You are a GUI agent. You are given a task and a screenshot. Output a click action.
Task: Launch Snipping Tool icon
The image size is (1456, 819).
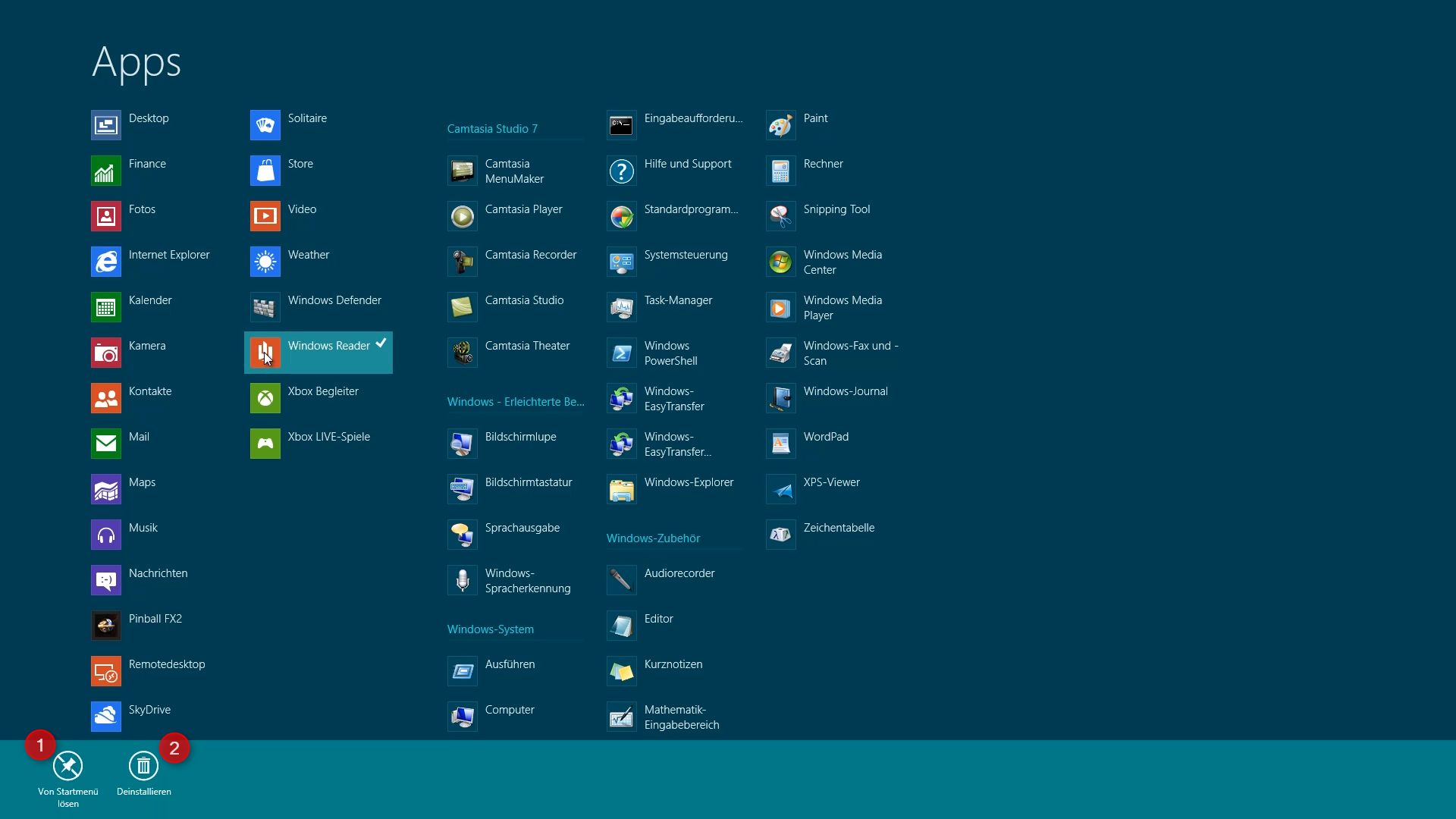(x=781, y=216)
